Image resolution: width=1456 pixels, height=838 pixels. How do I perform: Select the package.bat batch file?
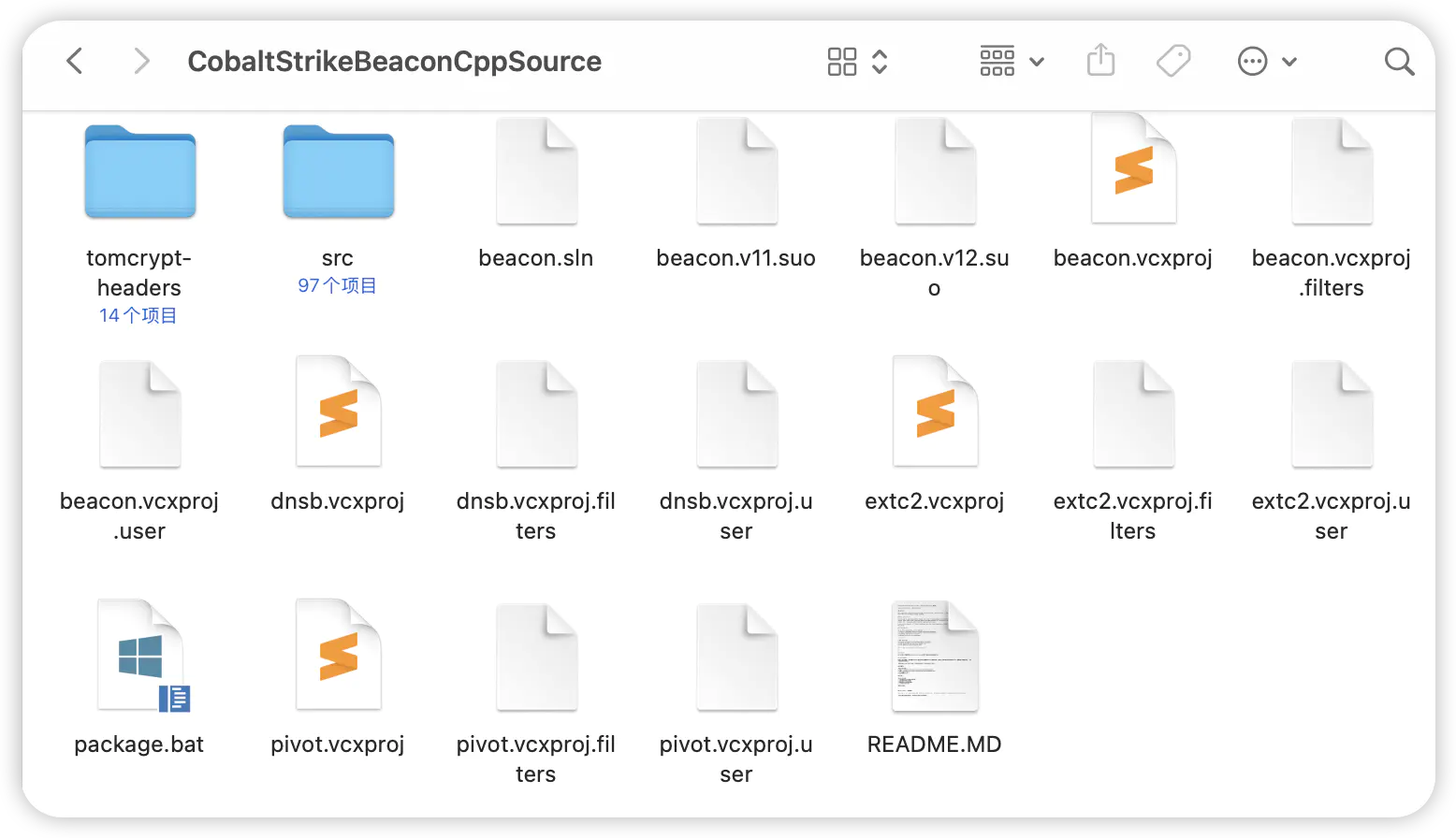coord(140,657)
